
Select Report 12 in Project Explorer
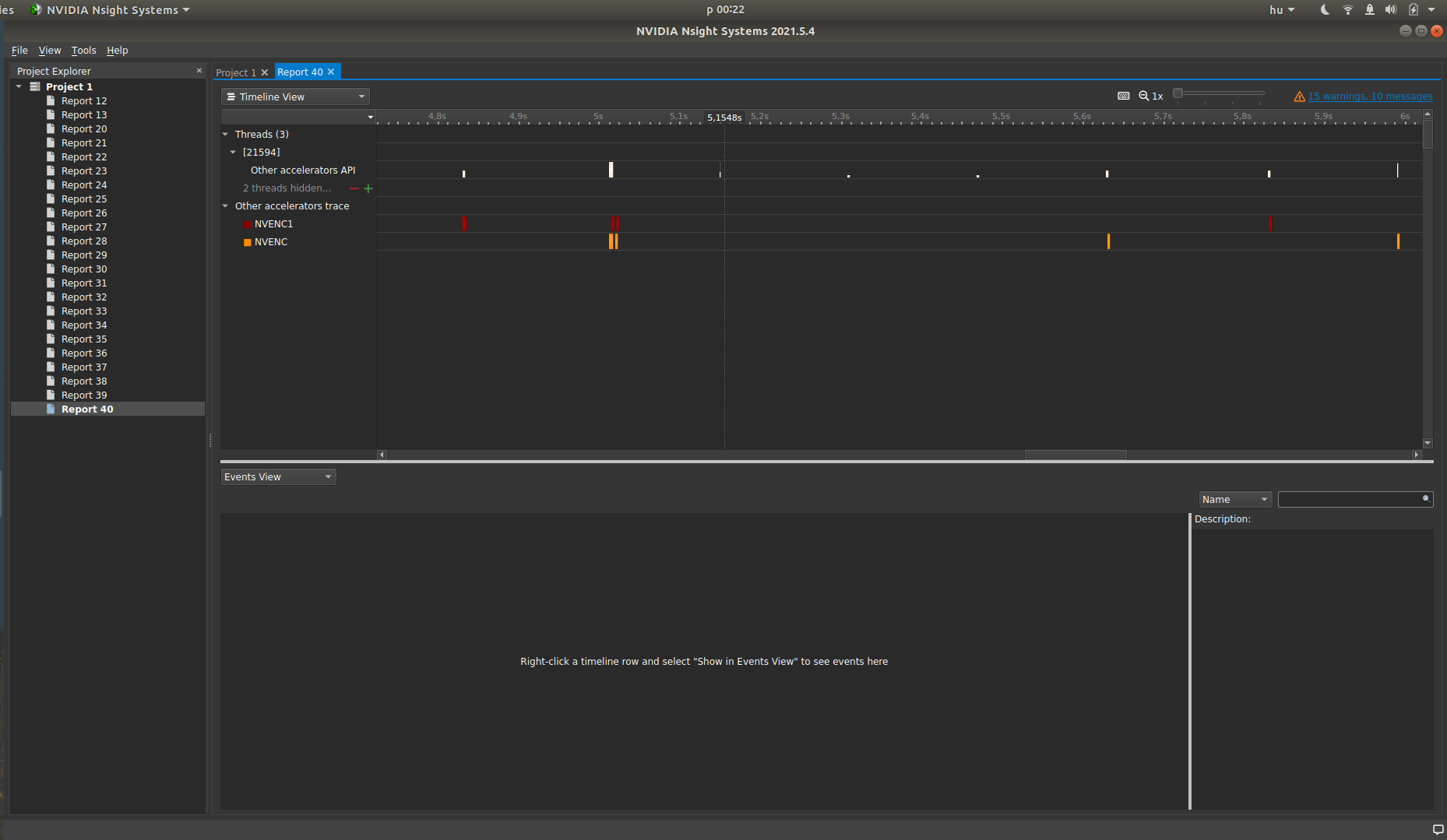point(84,100)
